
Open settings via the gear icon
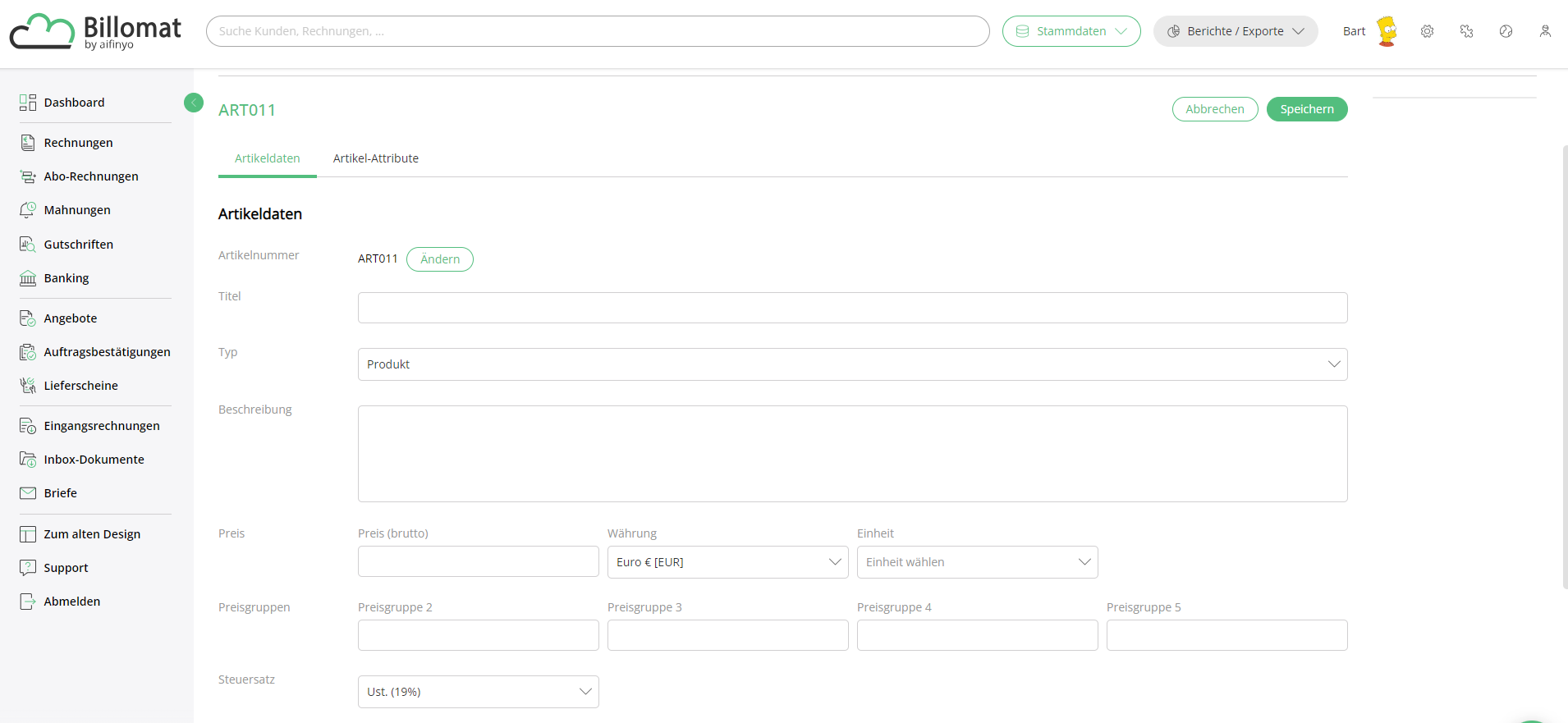tap(1428, 31)
